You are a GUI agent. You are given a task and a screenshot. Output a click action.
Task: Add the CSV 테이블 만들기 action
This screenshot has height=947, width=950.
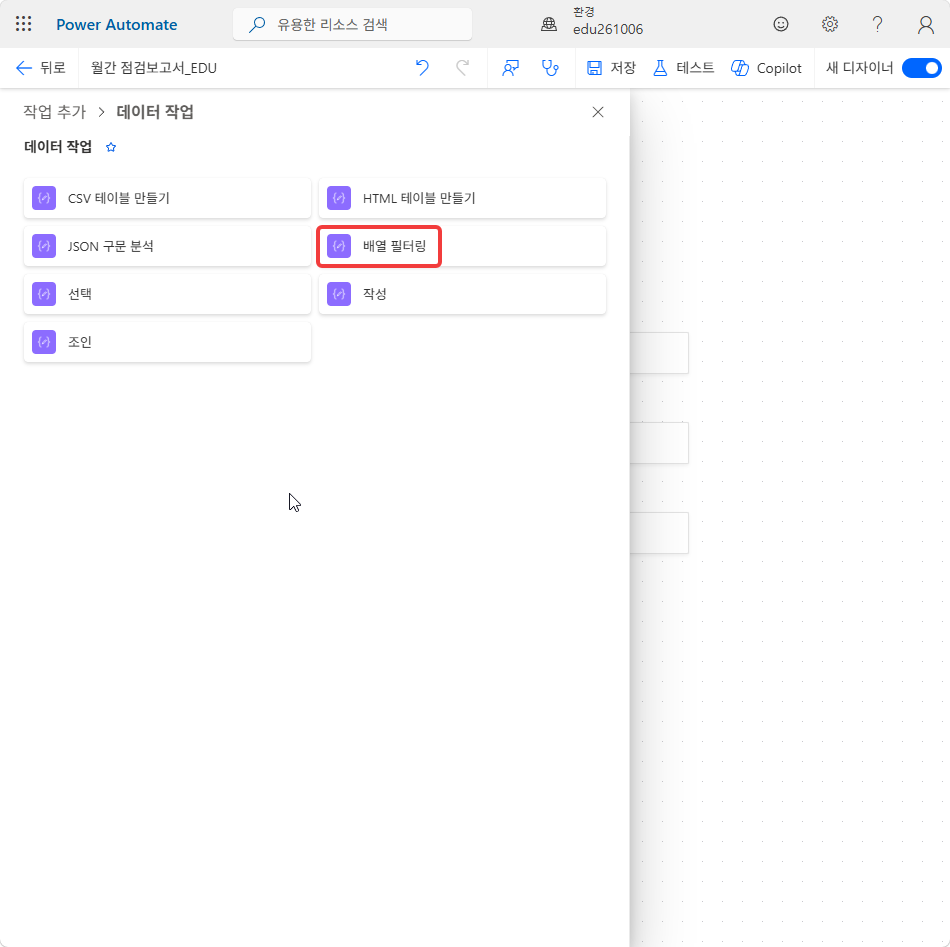pyautogui.click(x=167, y=198)
